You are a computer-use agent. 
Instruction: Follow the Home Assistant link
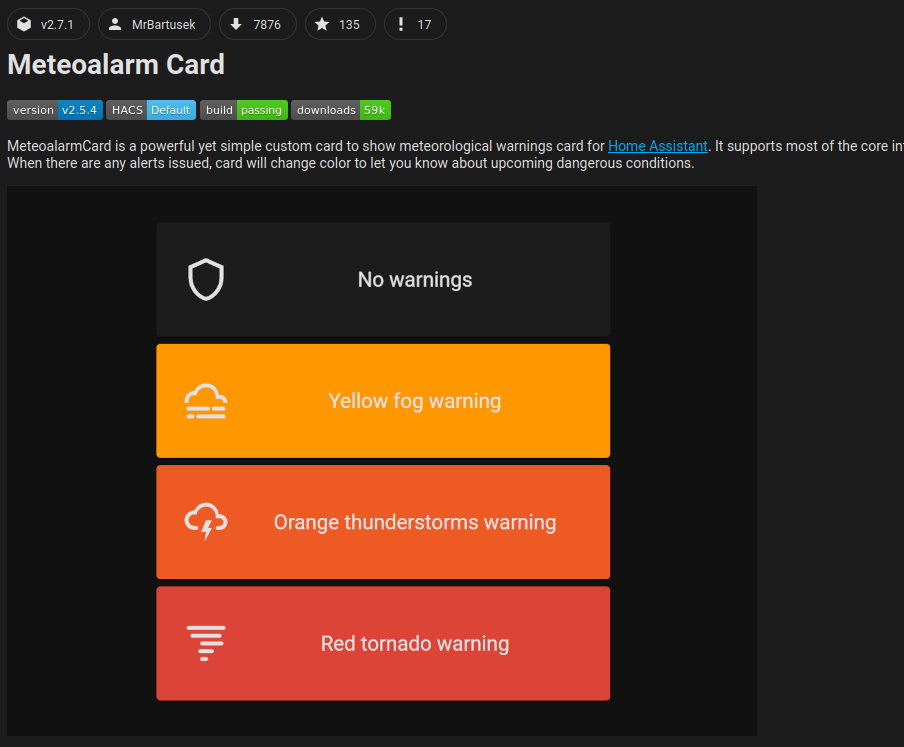click(657, 146)
